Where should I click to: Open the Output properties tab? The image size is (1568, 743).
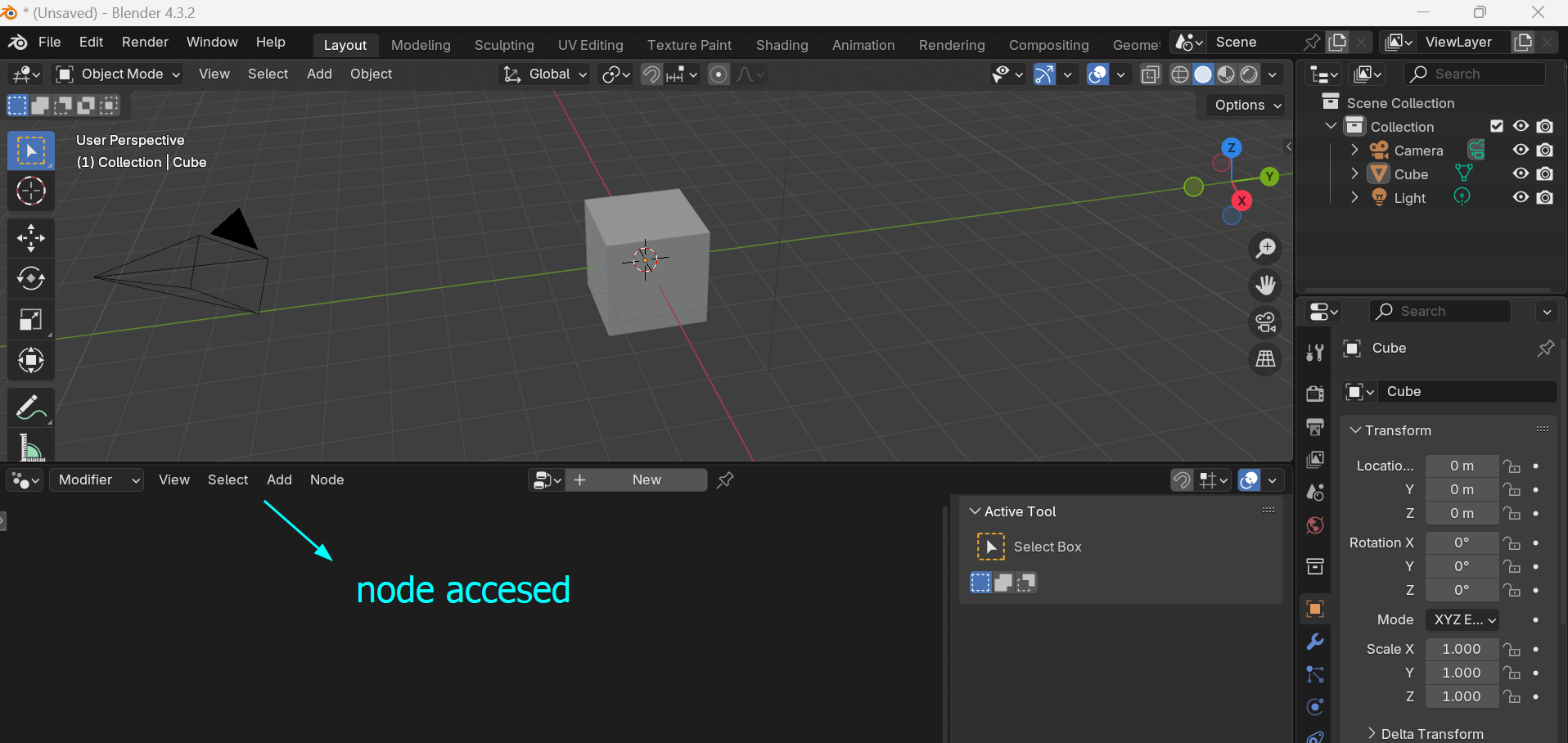point(1315,426)
